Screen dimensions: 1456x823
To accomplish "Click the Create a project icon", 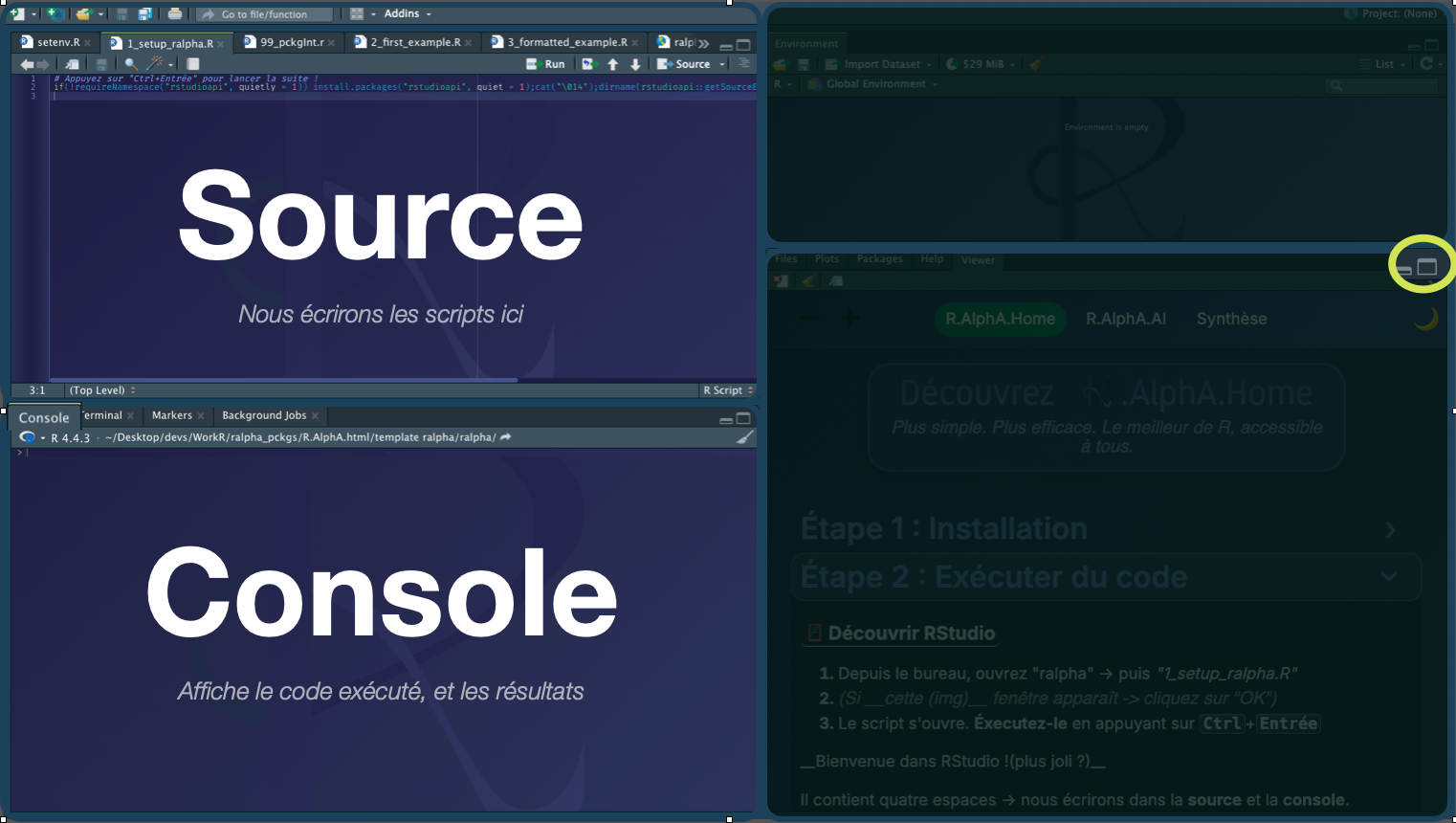I will pos(56,14).
